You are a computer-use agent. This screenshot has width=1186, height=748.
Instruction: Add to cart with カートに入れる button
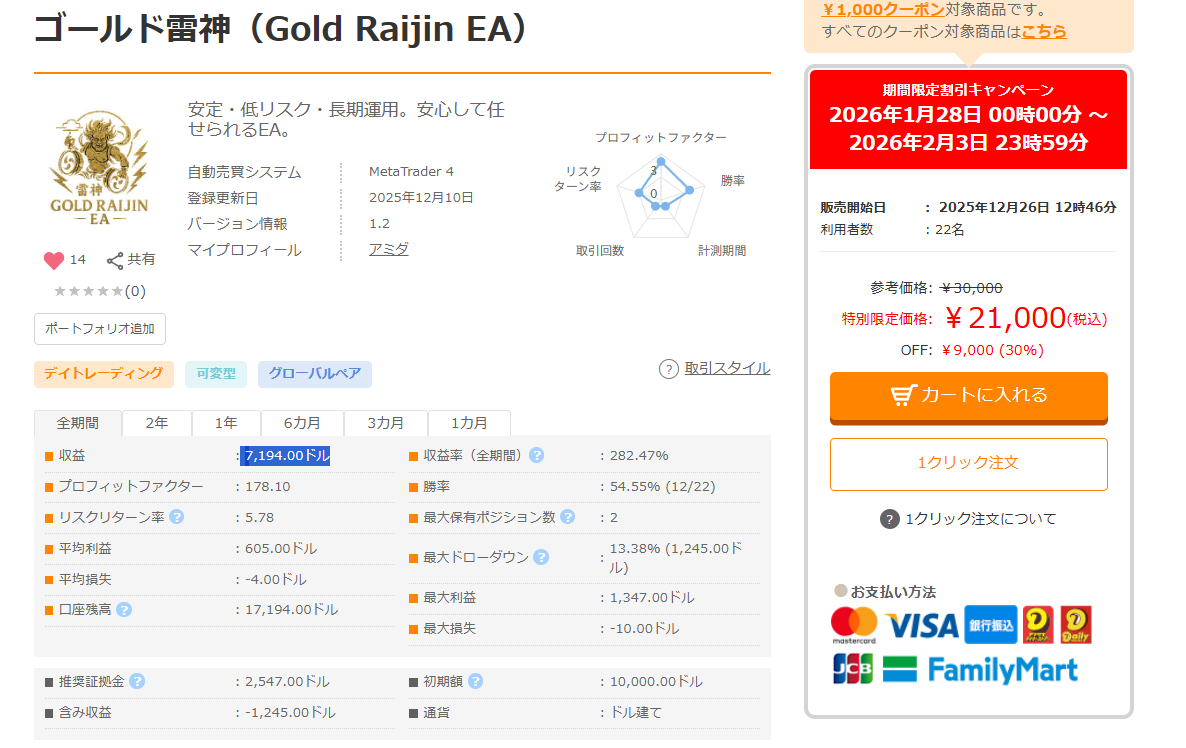968,395
